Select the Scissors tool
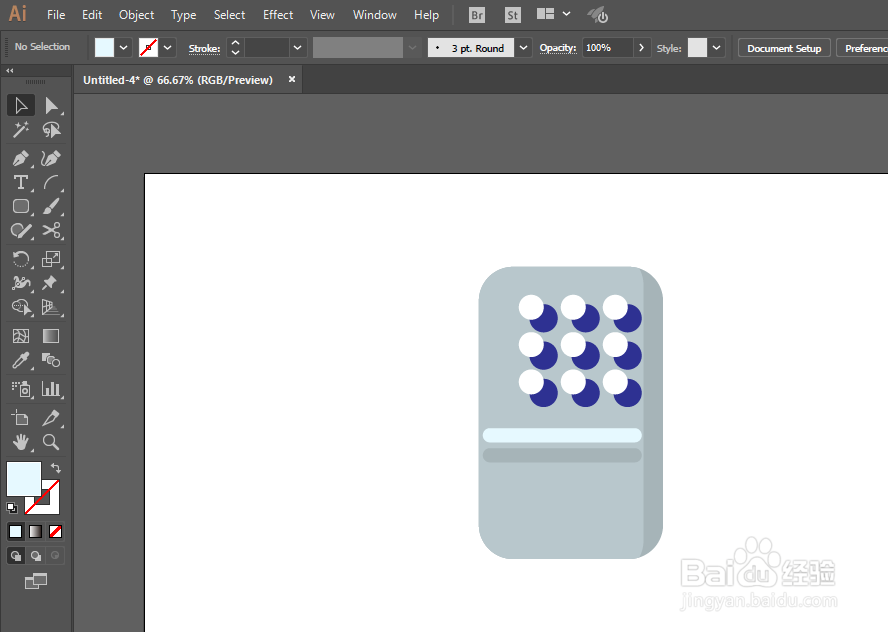 tap(51, 230)
